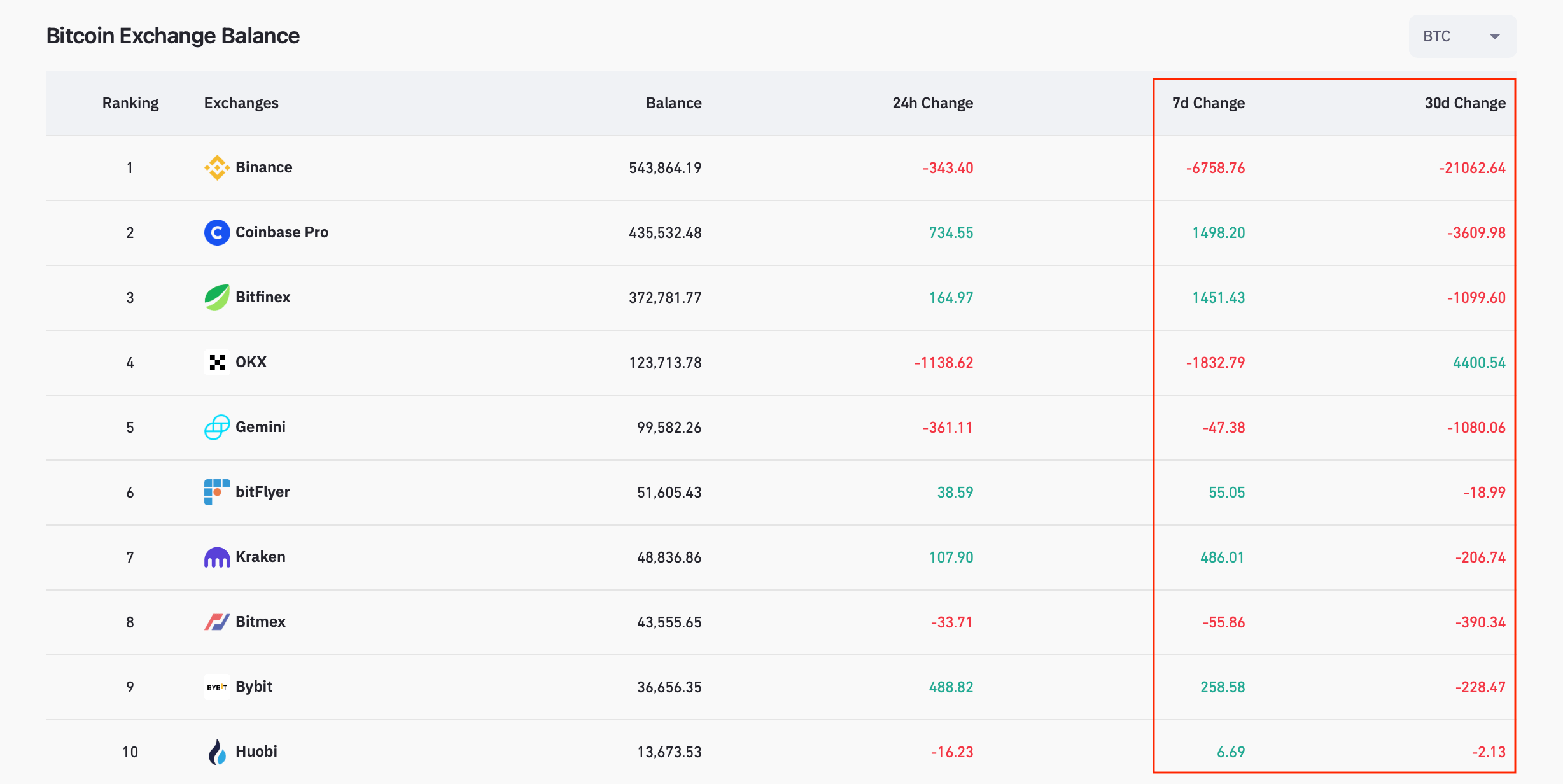
Task: Click 24h change value 107.90
Action: click(951, 557)
